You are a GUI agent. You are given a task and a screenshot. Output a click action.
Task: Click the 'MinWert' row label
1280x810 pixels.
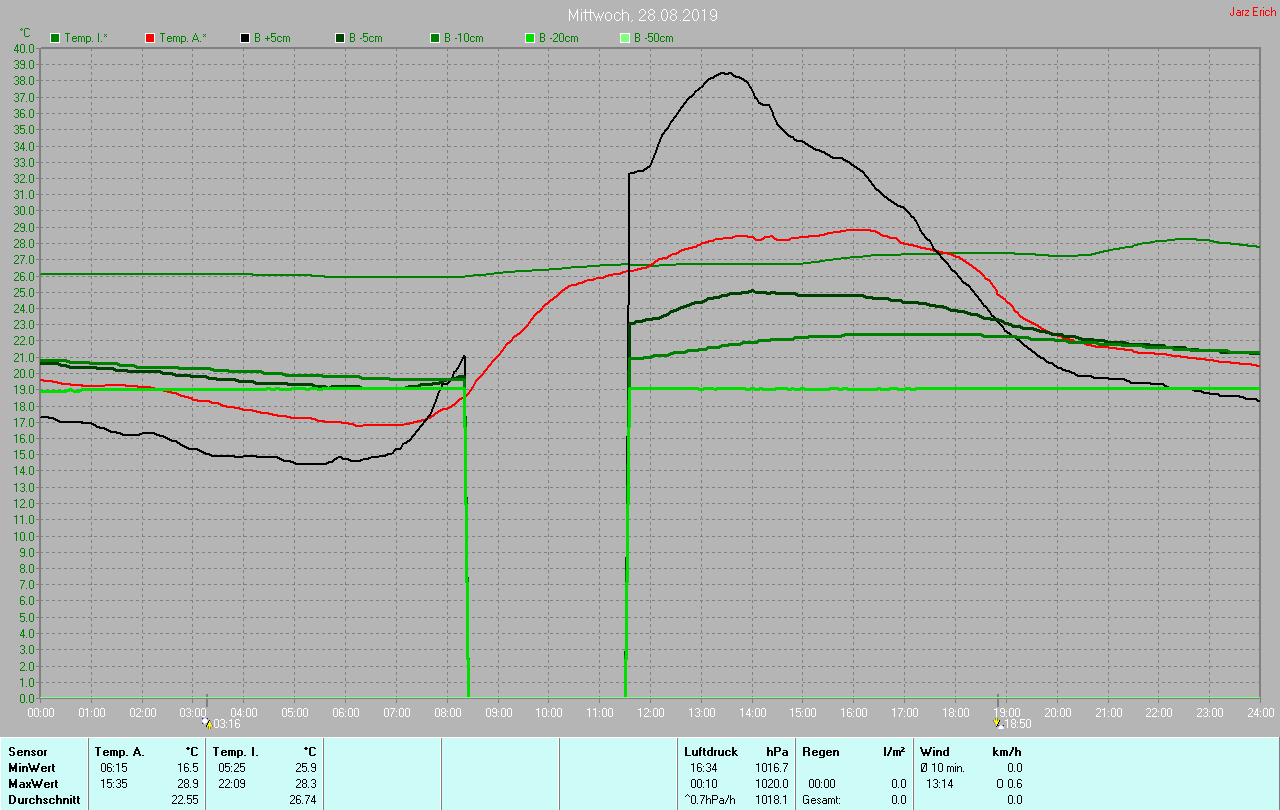pos(31,767)
